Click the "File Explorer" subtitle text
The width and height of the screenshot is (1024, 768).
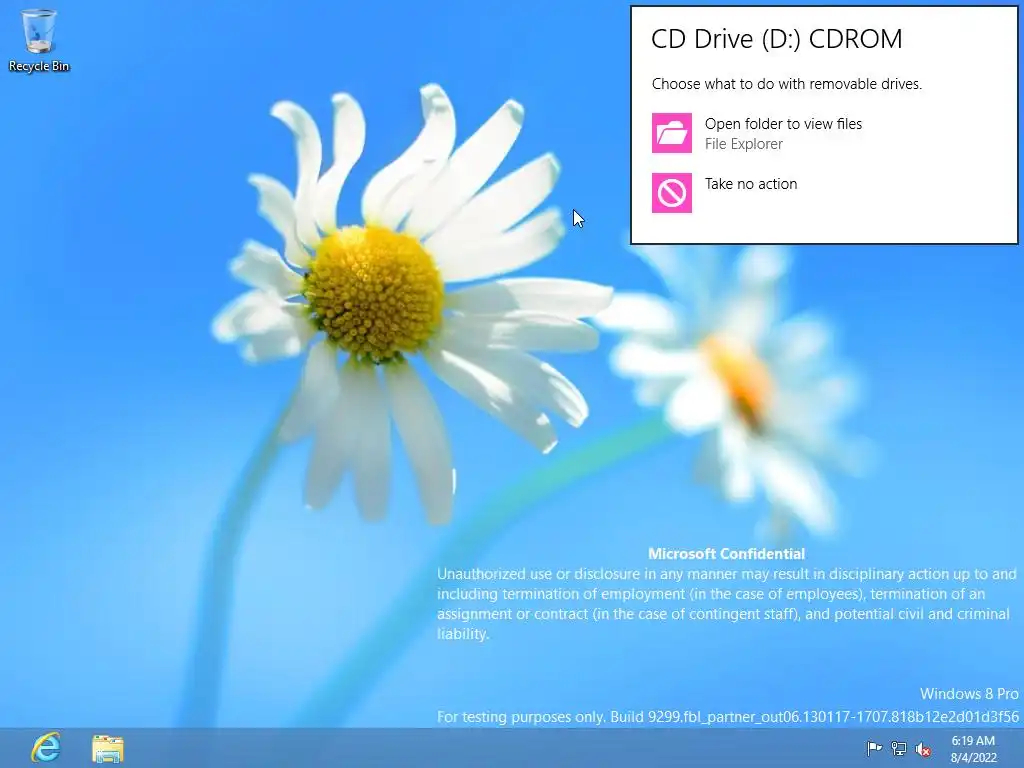tap(743, 144)
